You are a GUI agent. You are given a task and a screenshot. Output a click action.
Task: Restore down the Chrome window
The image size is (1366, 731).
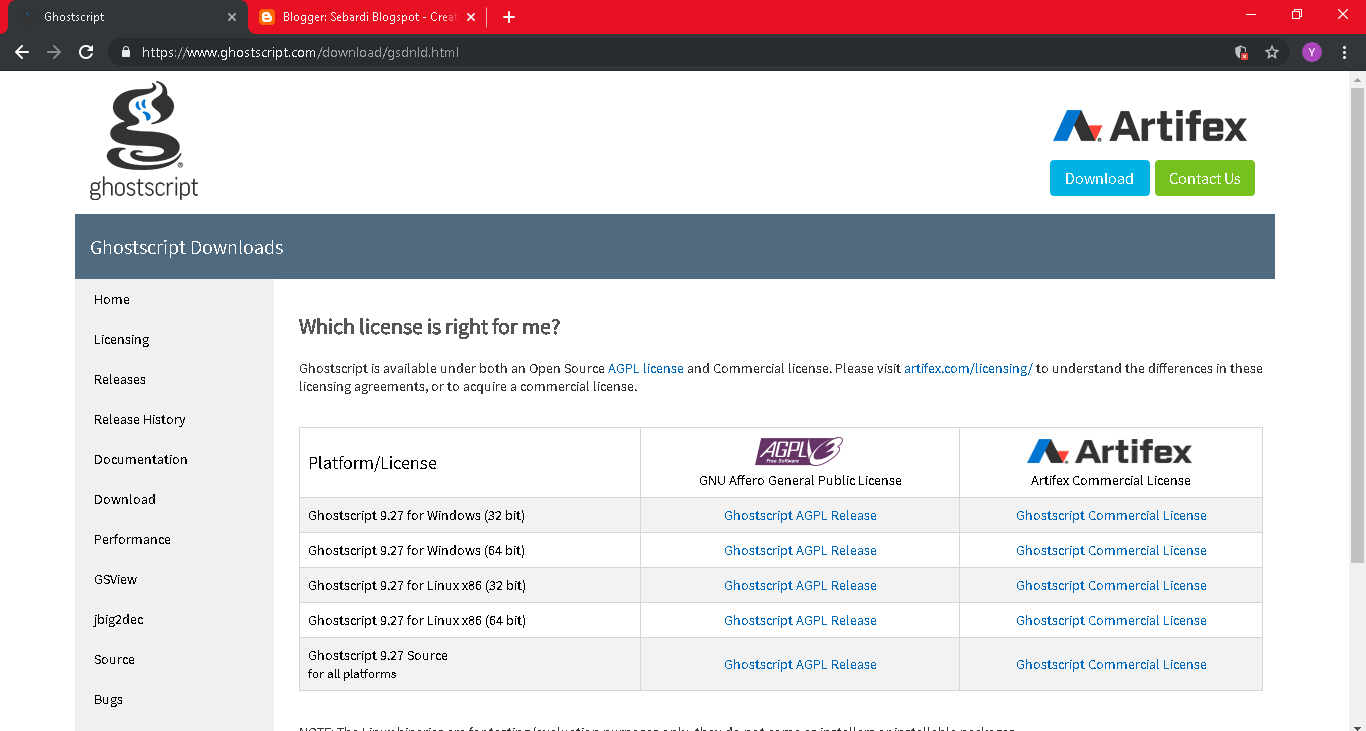(x=1297, y=14)
